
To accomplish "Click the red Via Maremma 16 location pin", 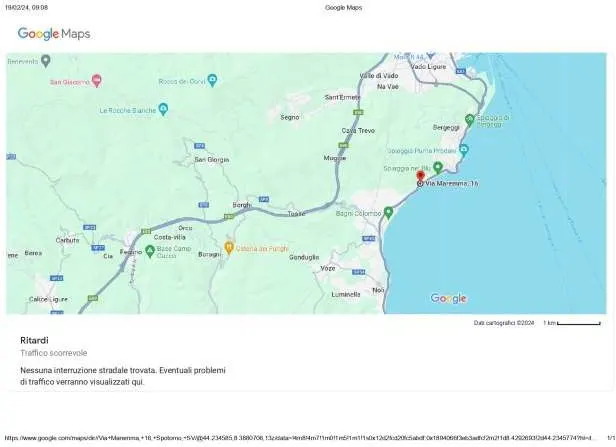I will point(421,176).
